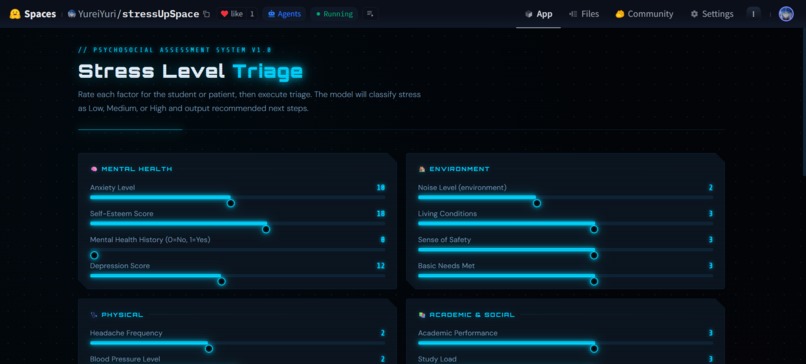Click the Physical section stethoscope icon
Image resolution: width=806 pixels, height=364 pixels.
tap(94, 315)
